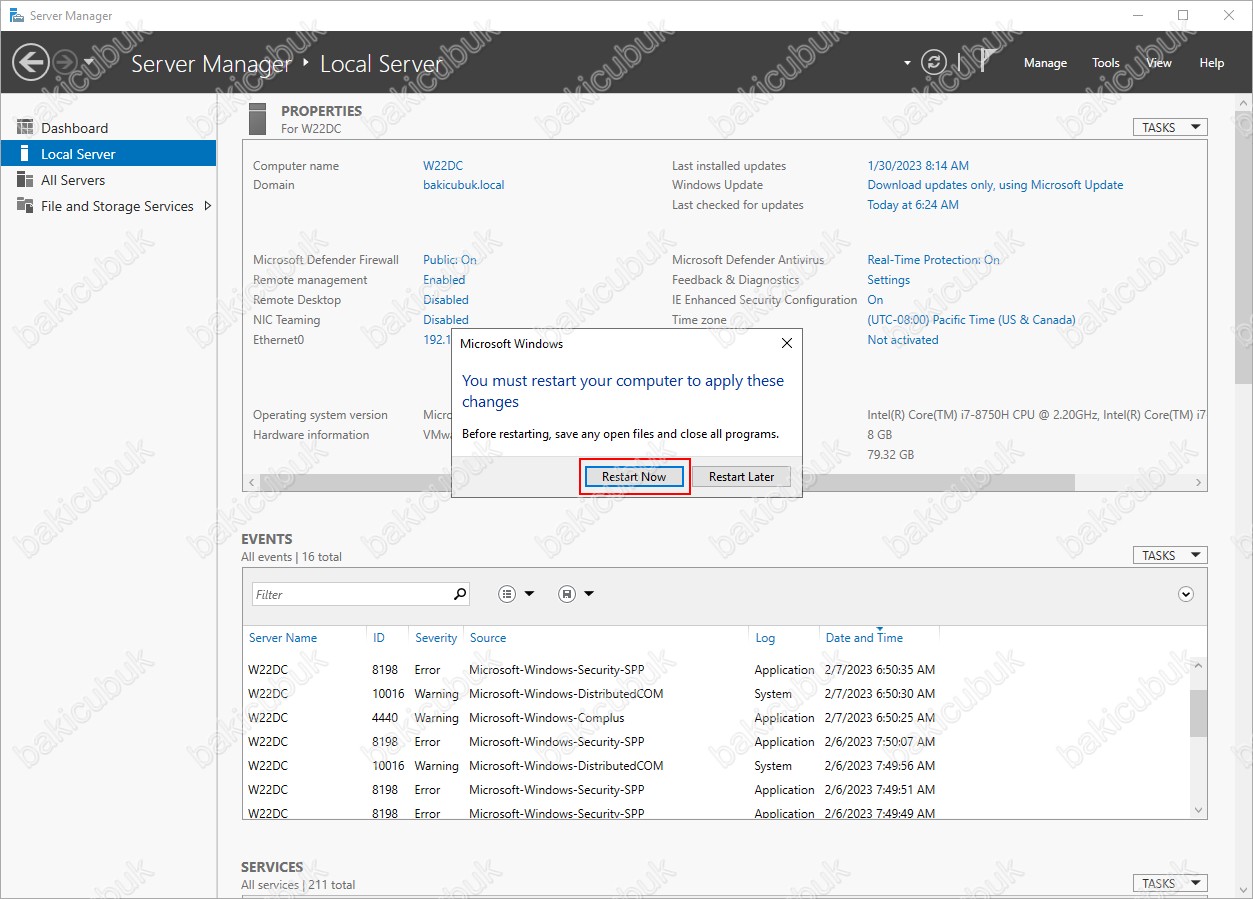The image size is (1253, 899).
Task: Open the Tools menu
Action: pyautogui.click(x=1106, y=63)
